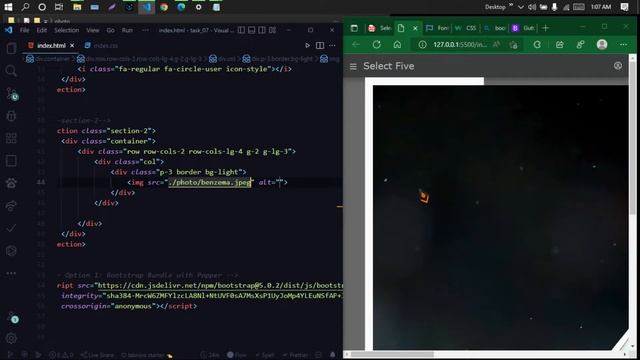
Task: Open a new tab in Edge
Action: pos(545,28)
